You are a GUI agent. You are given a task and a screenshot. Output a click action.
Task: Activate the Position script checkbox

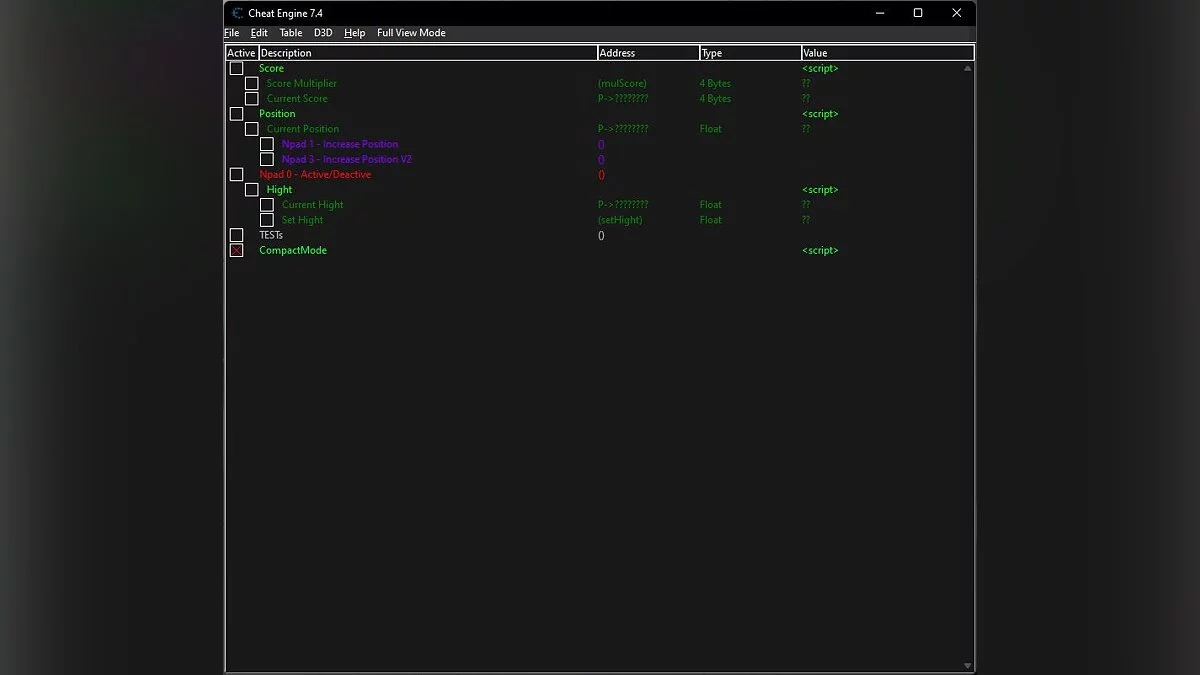coord(236,114)
